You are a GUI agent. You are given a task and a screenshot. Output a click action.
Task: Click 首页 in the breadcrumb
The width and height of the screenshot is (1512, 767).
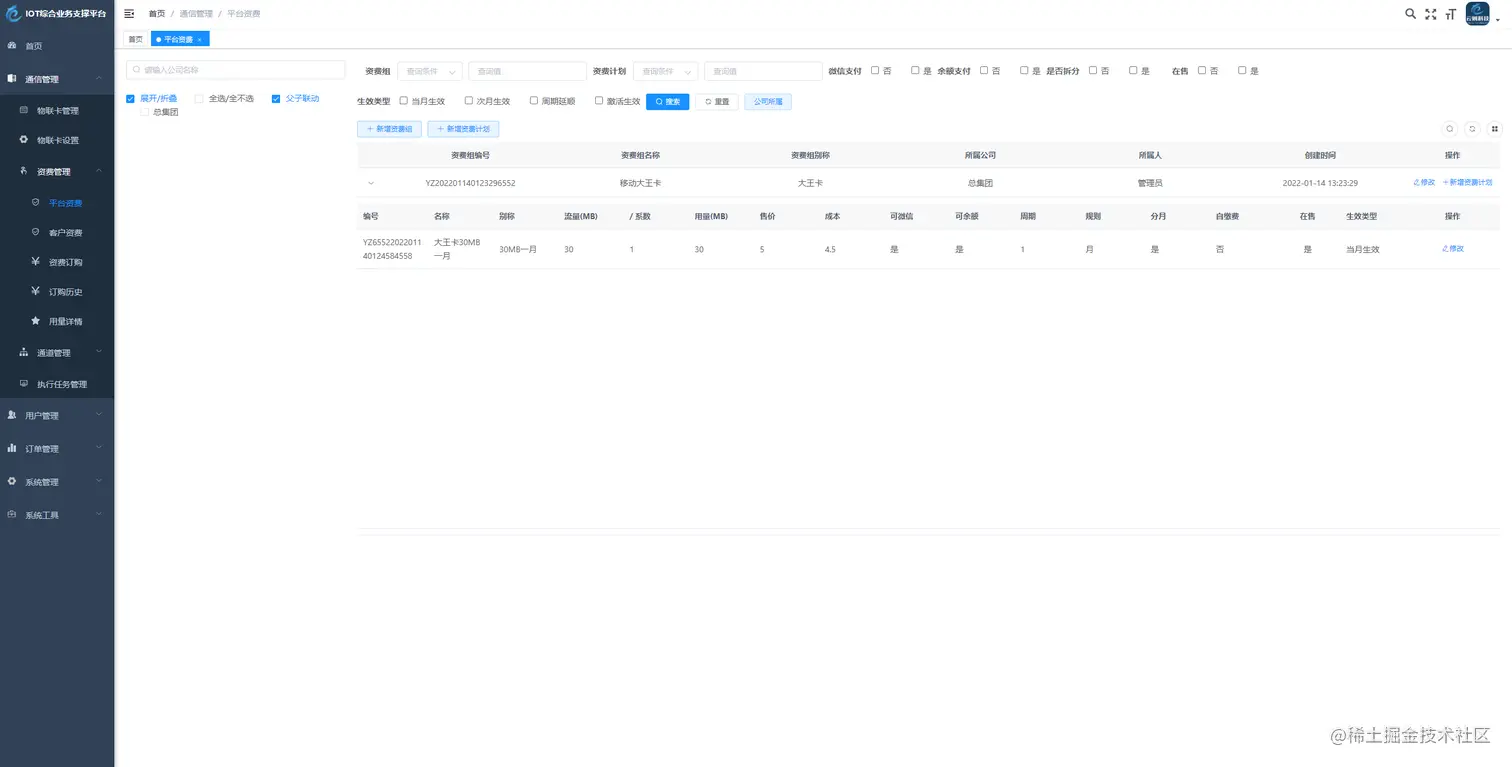157,13
